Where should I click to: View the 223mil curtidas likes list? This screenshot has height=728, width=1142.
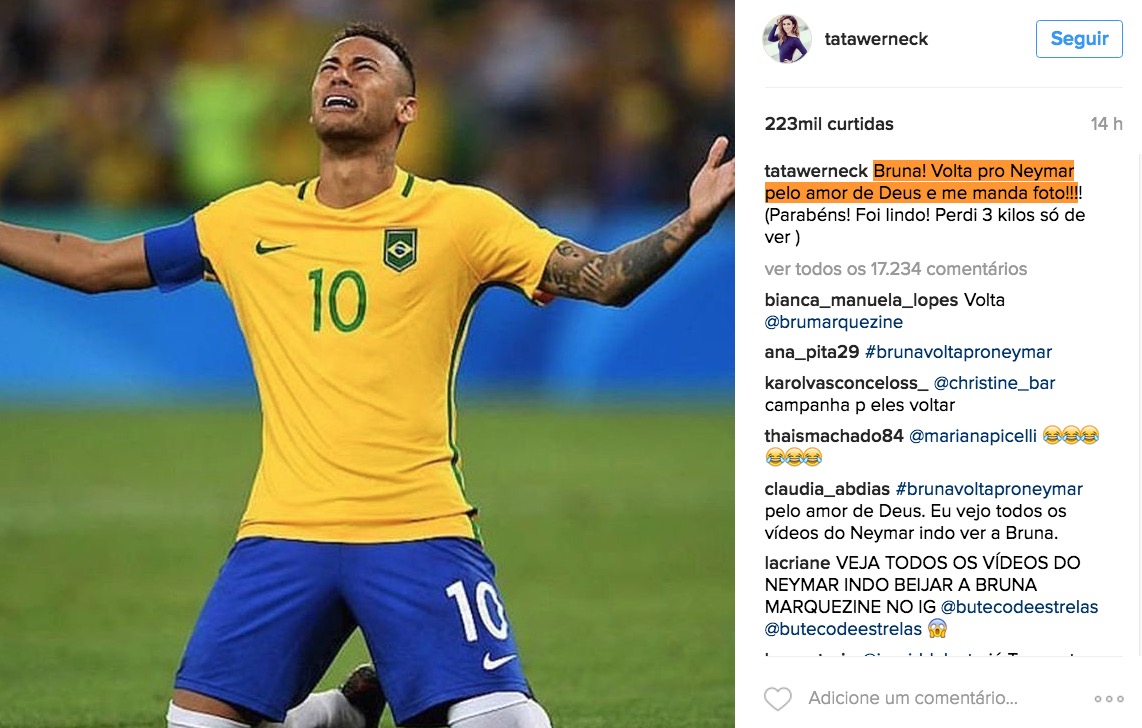[x=829, y=124]
